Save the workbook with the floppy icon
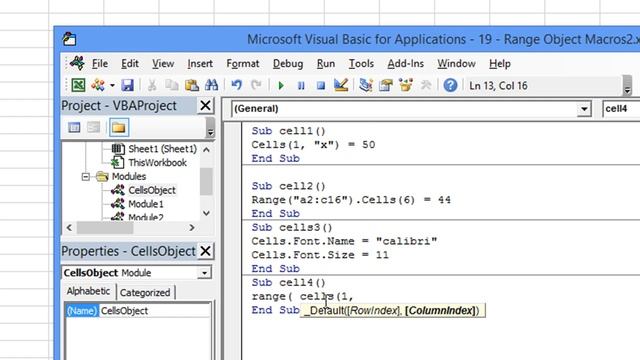This screenshot has height=360, width=640. point(127,85)
